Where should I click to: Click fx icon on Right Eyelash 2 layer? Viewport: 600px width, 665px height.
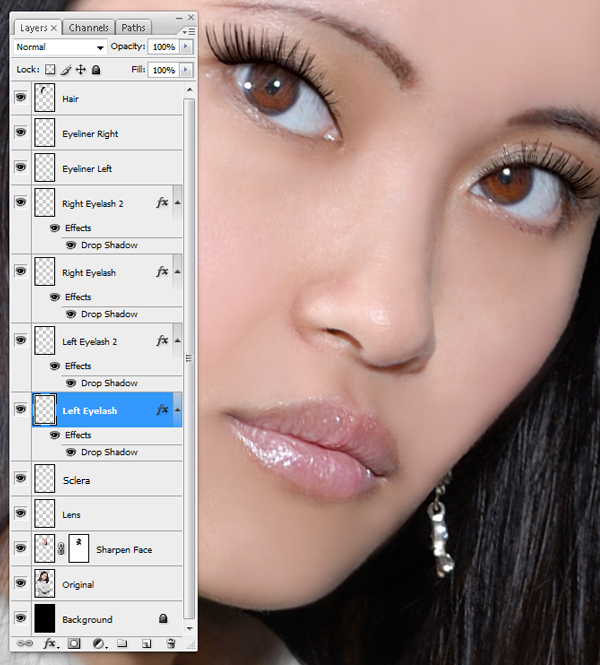(162, 203)
